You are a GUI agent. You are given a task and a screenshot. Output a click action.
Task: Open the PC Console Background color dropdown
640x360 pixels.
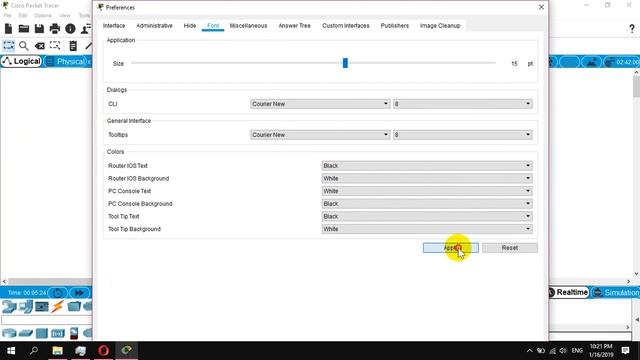[427, 204]
